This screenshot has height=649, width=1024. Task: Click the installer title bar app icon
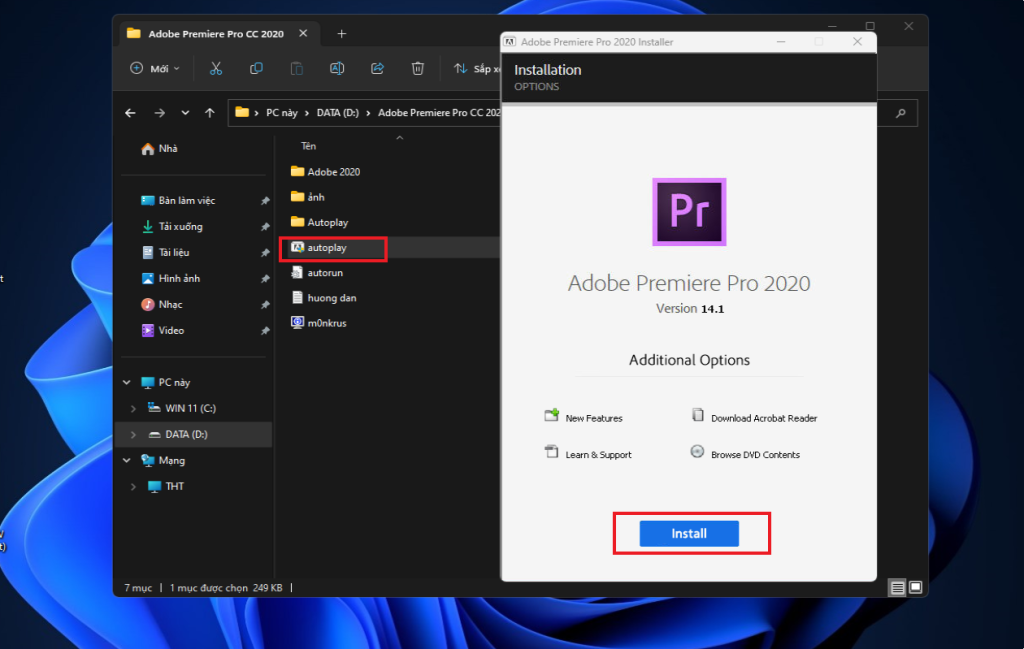(509, 42)
